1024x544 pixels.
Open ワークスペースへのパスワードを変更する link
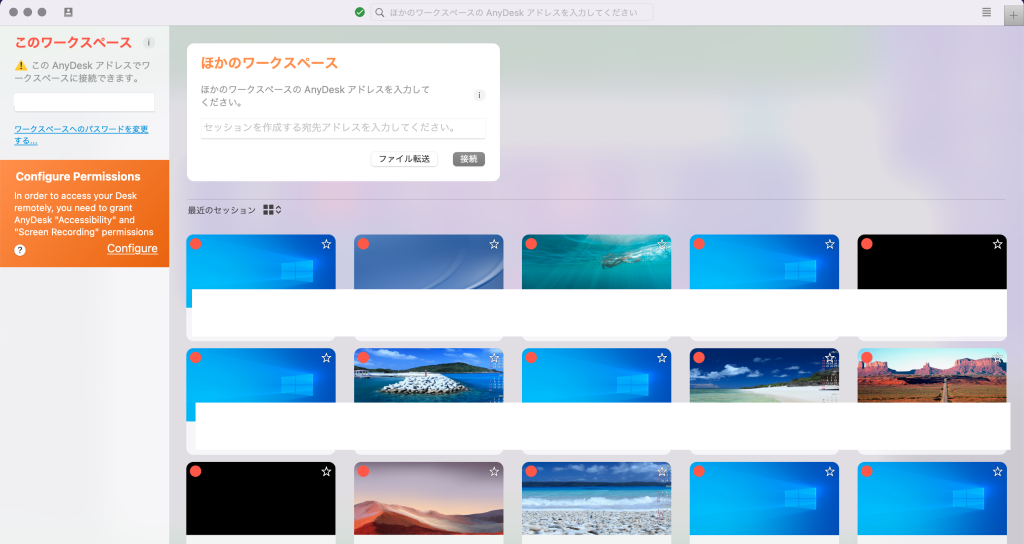point(81,135)
